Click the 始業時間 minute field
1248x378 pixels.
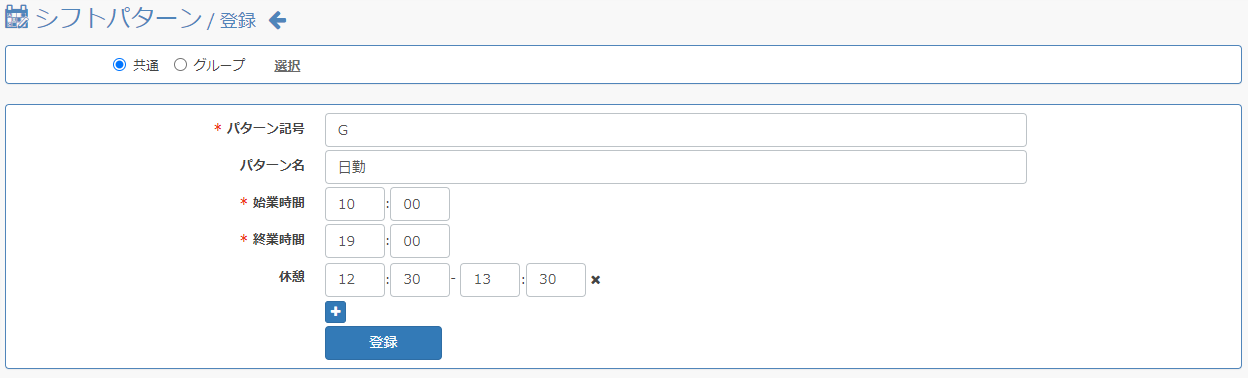[420, 204]
